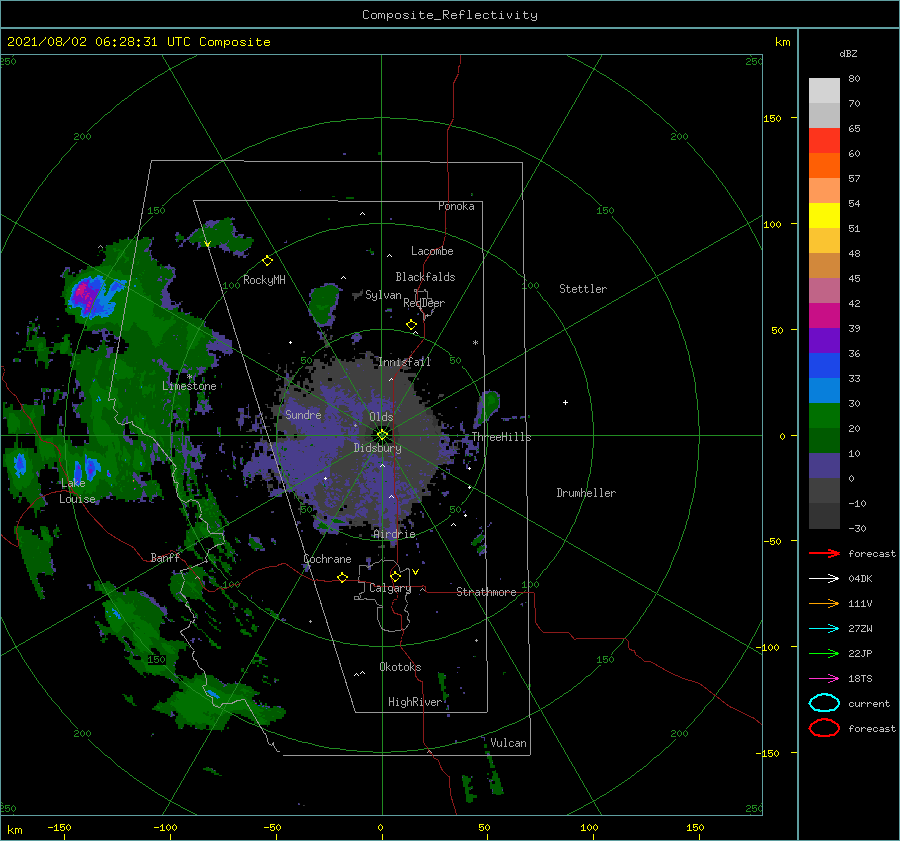Image resolution: width=900 pixels, height=841 pixels.
Task: Click the Airdrie city label
Action: 394,534
